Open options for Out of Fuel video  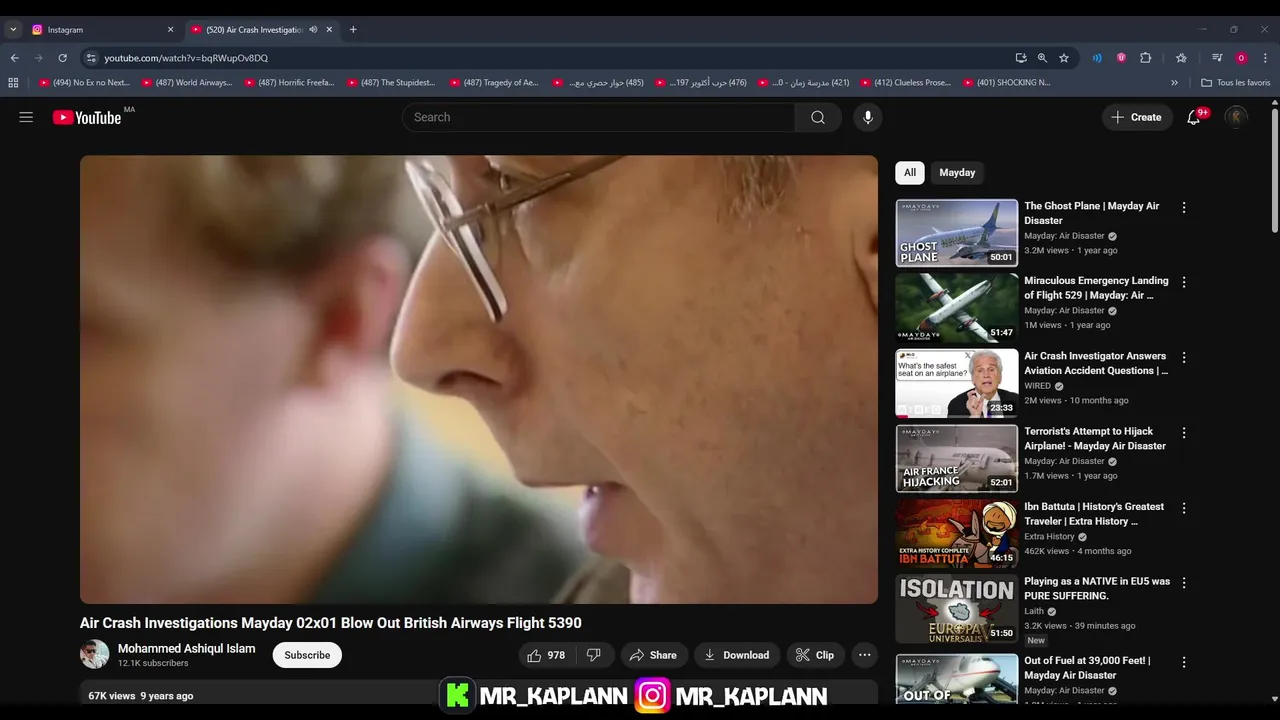pyautogui.click(x=1184, y=662)
